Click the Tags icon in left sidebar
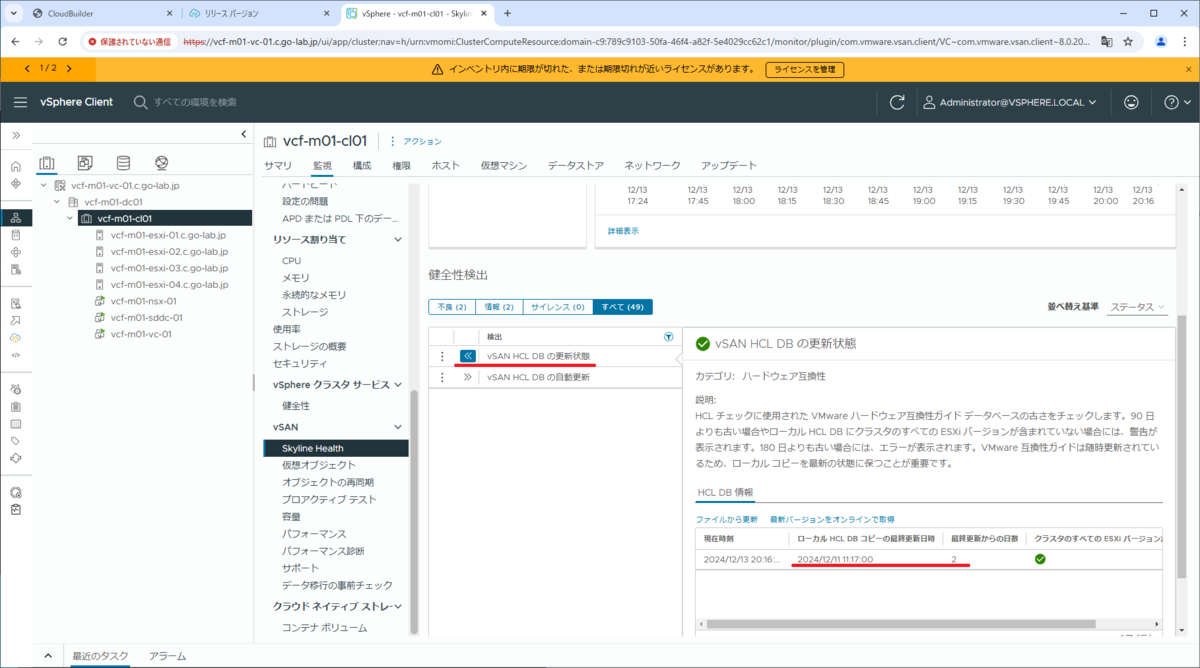1200x668 pixels. [16, 441]
